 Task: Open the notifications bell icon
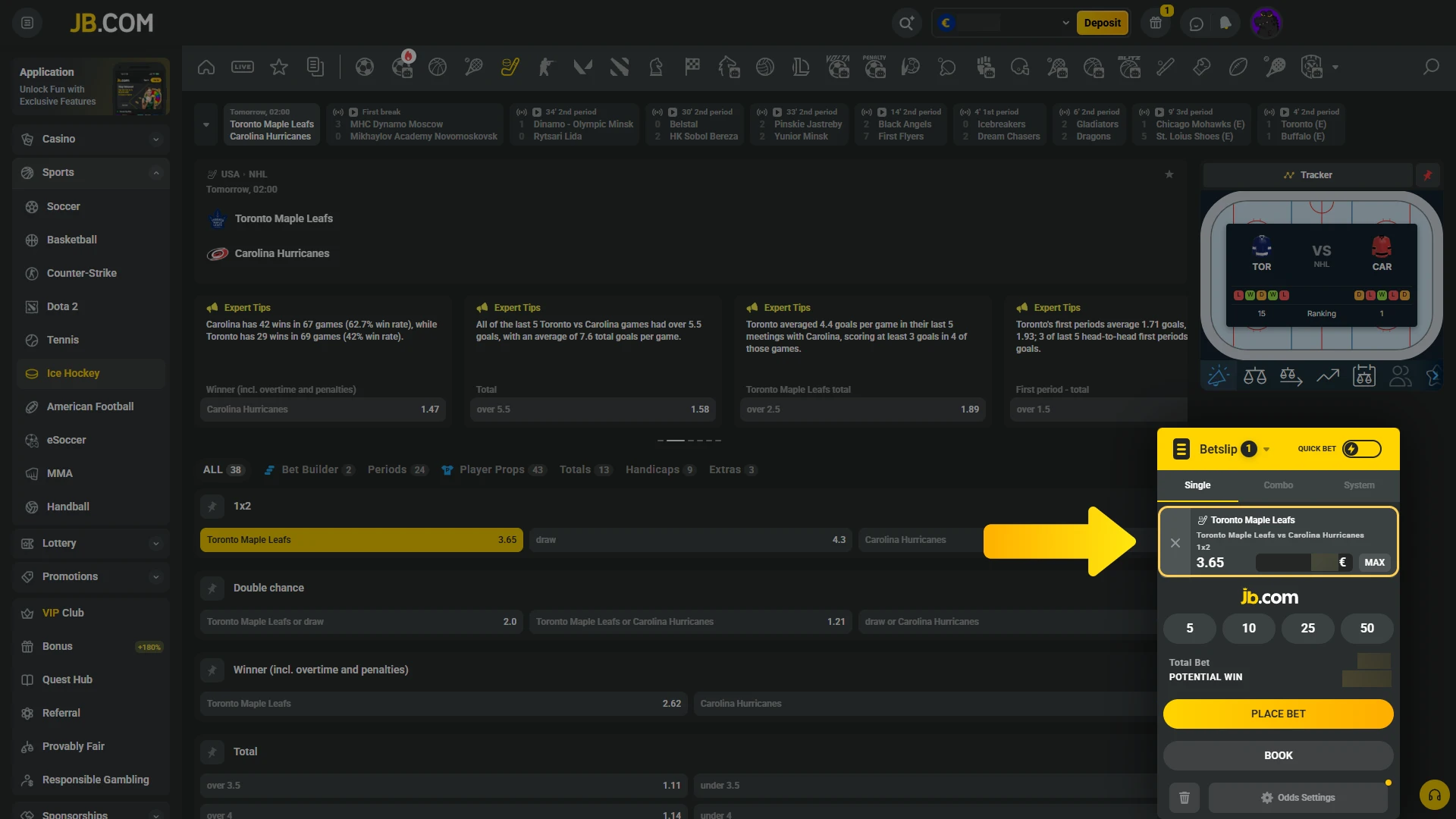(1225, 23)
